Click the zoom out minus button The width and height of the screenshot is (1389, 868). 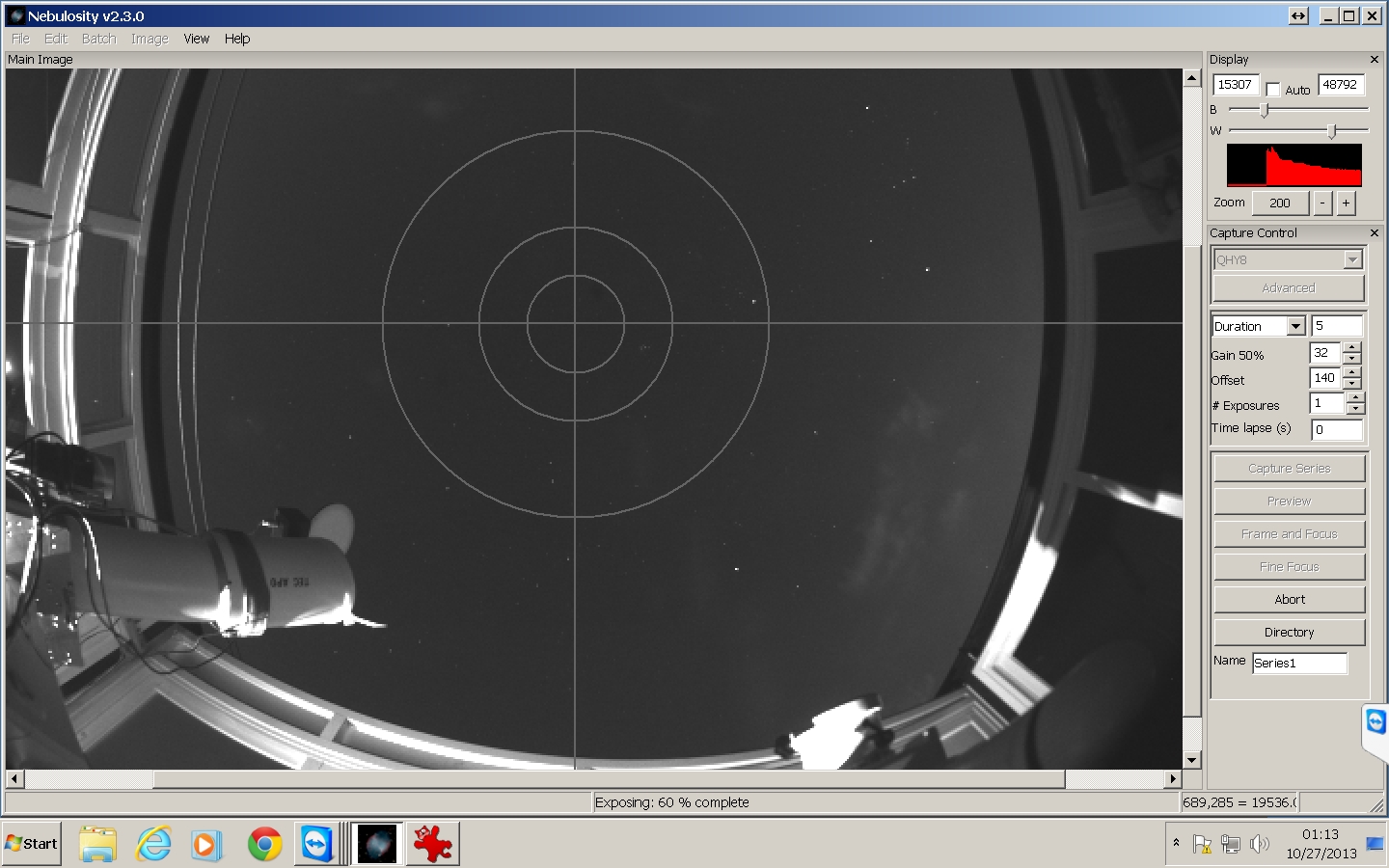(x=1322, y=203)
